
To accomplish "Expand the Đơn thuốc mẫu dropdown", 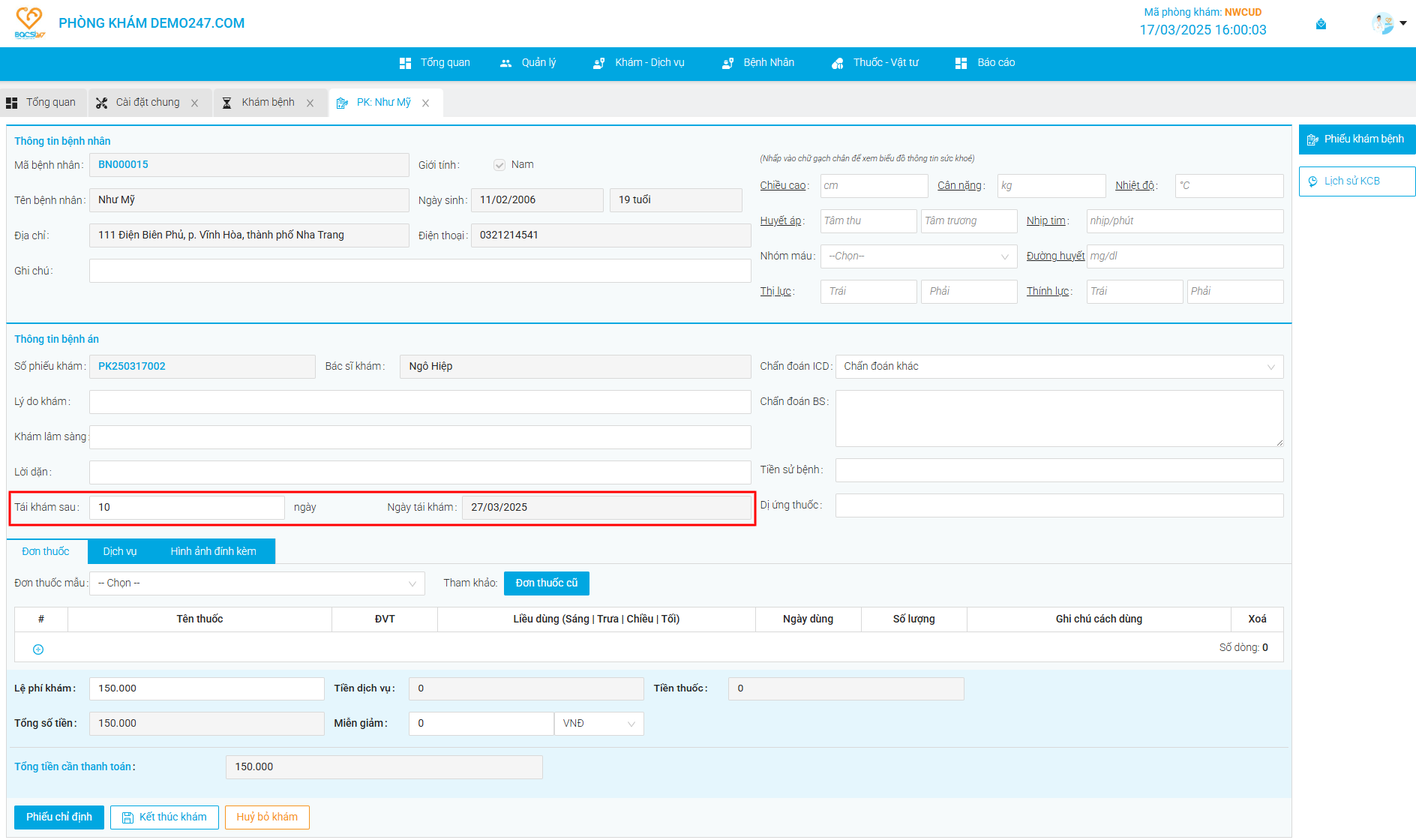I will [x=256, y=583].
